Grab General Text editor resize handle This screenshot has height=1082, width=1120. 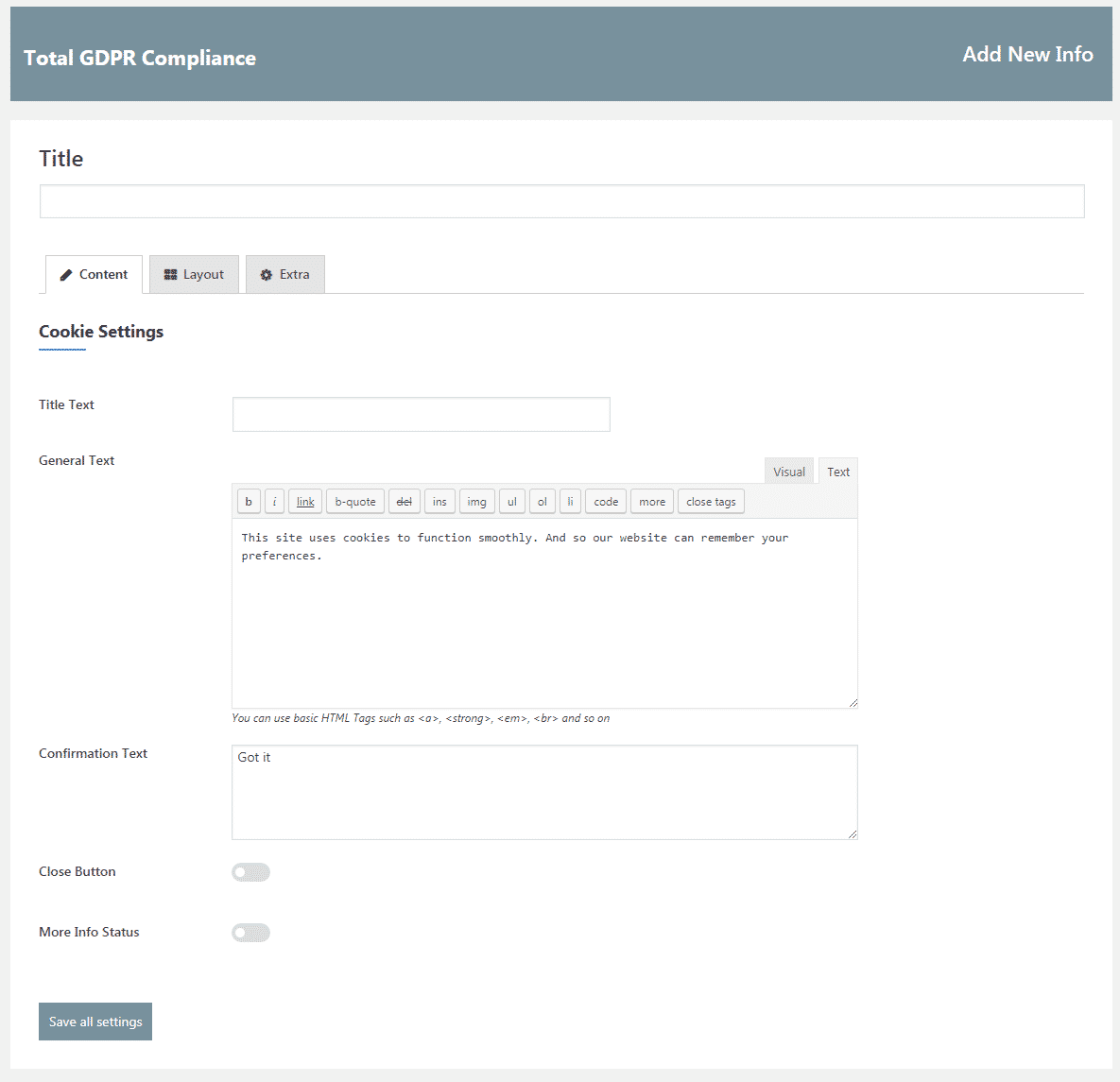pyautogui.click(x=853, y=703)
